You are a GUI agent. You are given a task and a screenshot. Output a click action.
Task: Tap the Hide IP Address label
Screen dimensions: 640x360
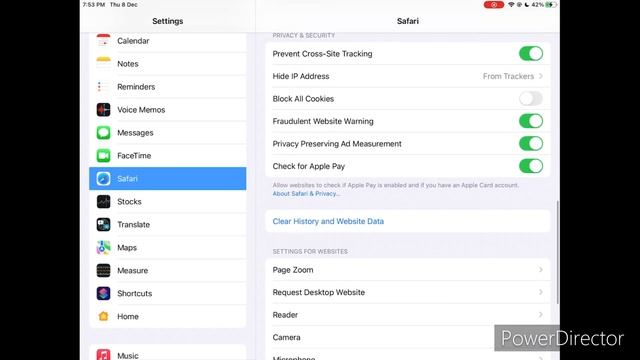pos(301,76)
